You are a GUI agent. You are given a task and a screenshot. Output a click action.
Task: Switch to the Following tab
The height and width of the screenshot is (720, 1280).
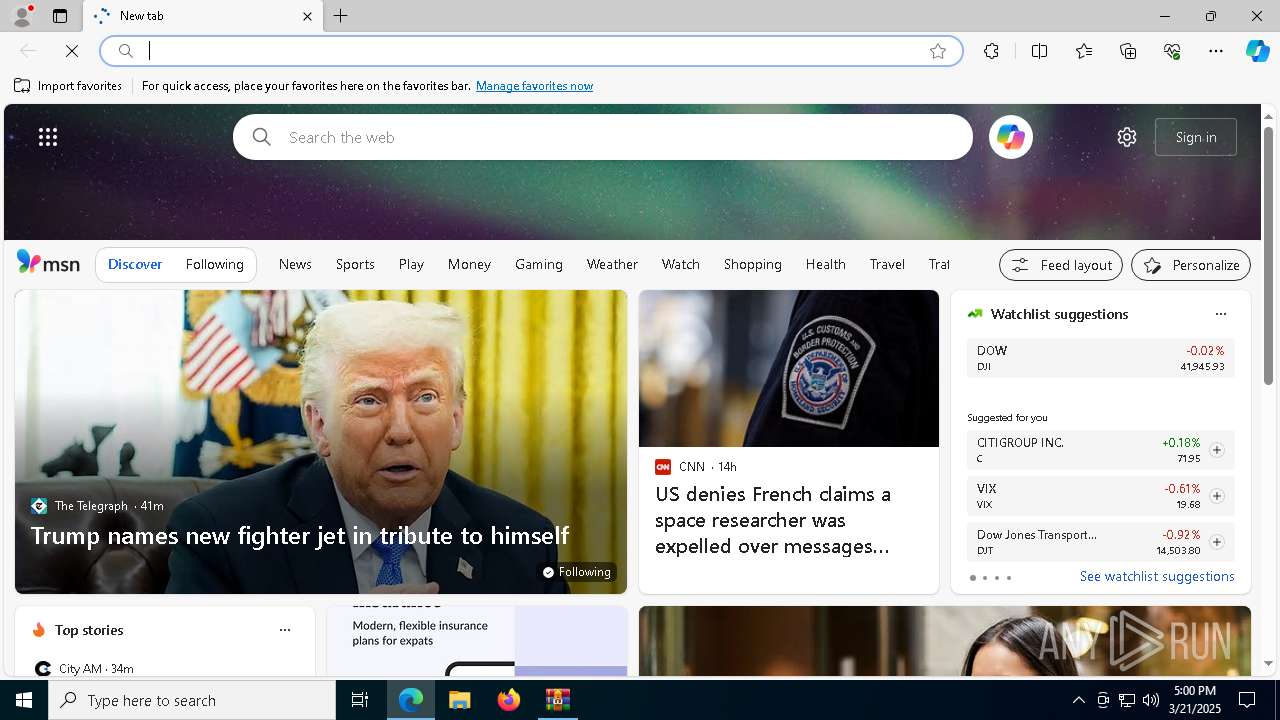214,264
